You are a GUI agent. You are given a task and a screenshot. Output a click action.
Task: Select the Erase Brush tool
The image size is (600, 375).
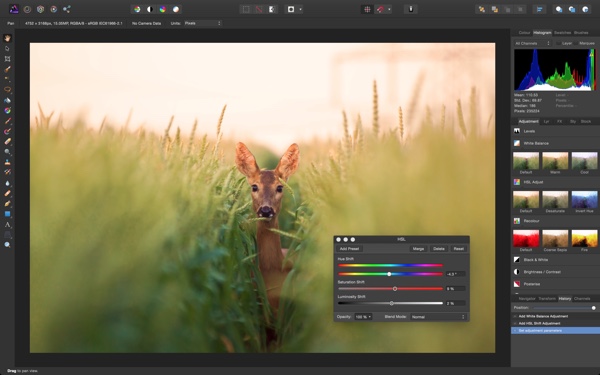7,142
